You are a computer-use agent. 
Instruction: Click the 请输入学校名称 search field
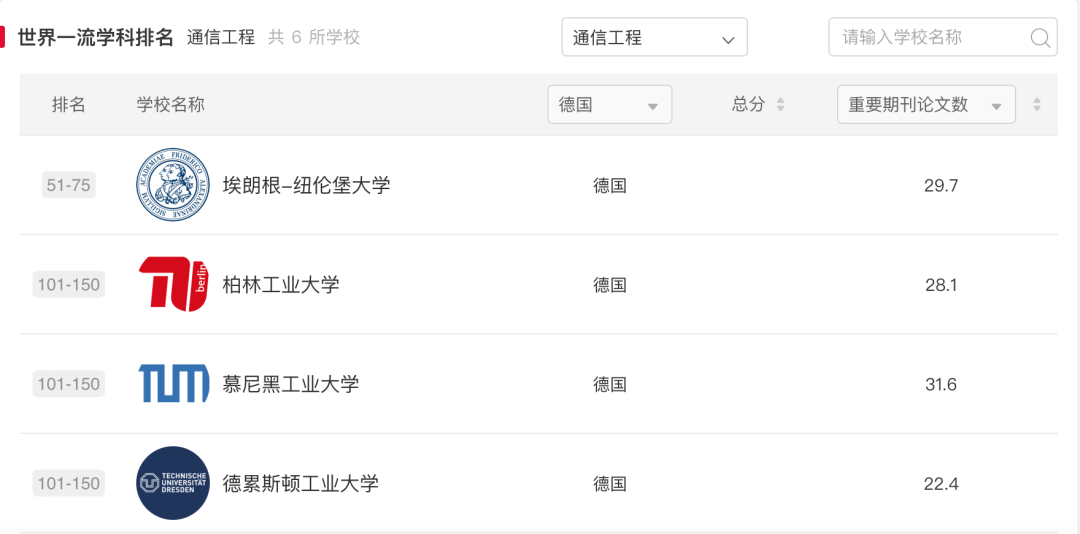pos(942,37)
